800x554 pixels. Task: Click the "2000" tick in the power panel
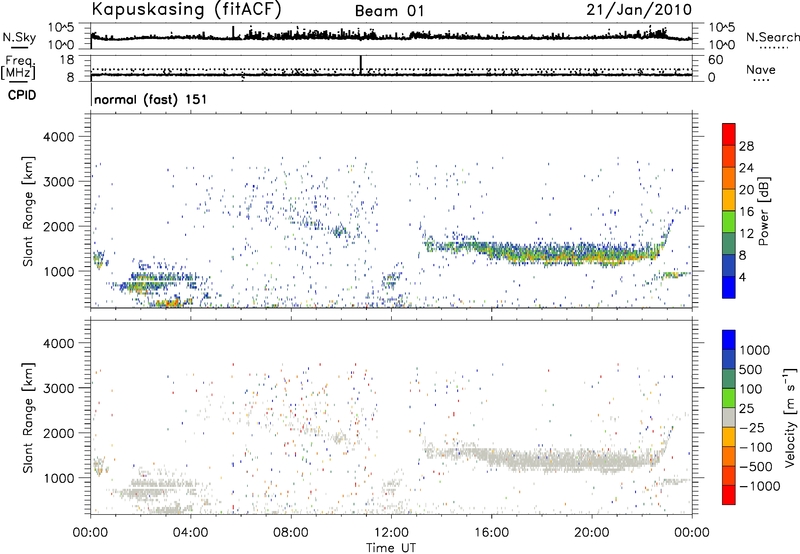pyautogui.click(x=59, y=226)
